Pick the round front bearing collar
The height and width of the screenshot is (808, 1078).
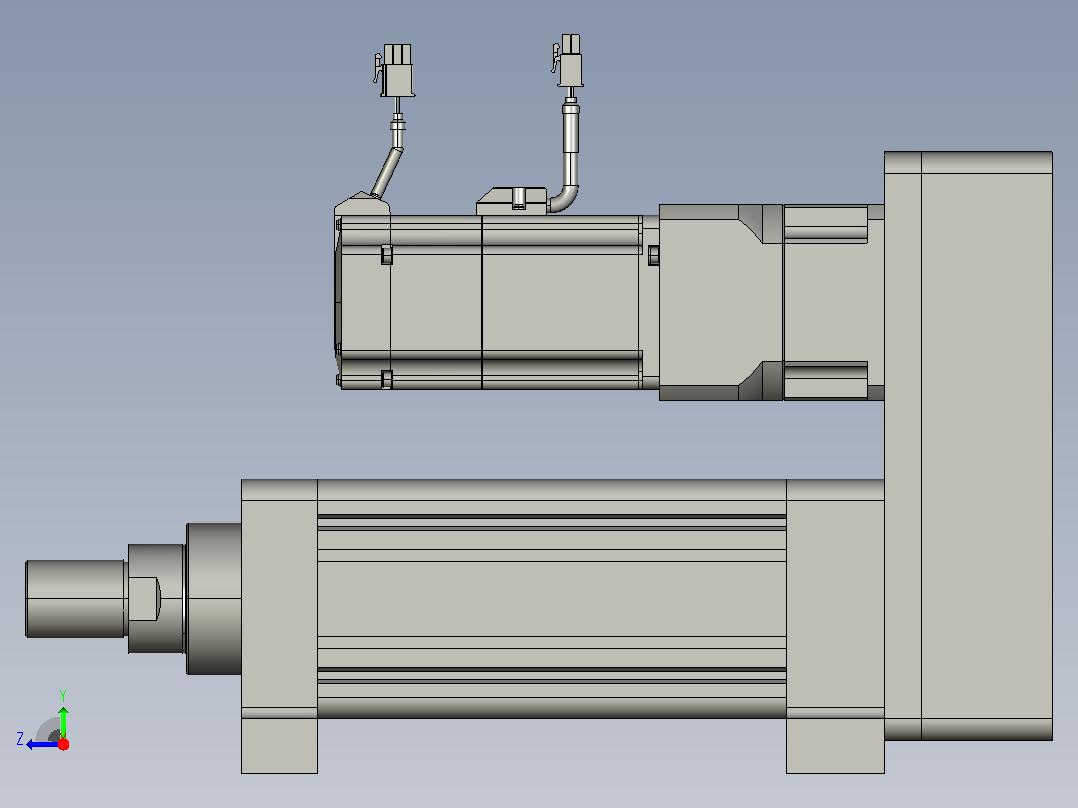point(214,599)
